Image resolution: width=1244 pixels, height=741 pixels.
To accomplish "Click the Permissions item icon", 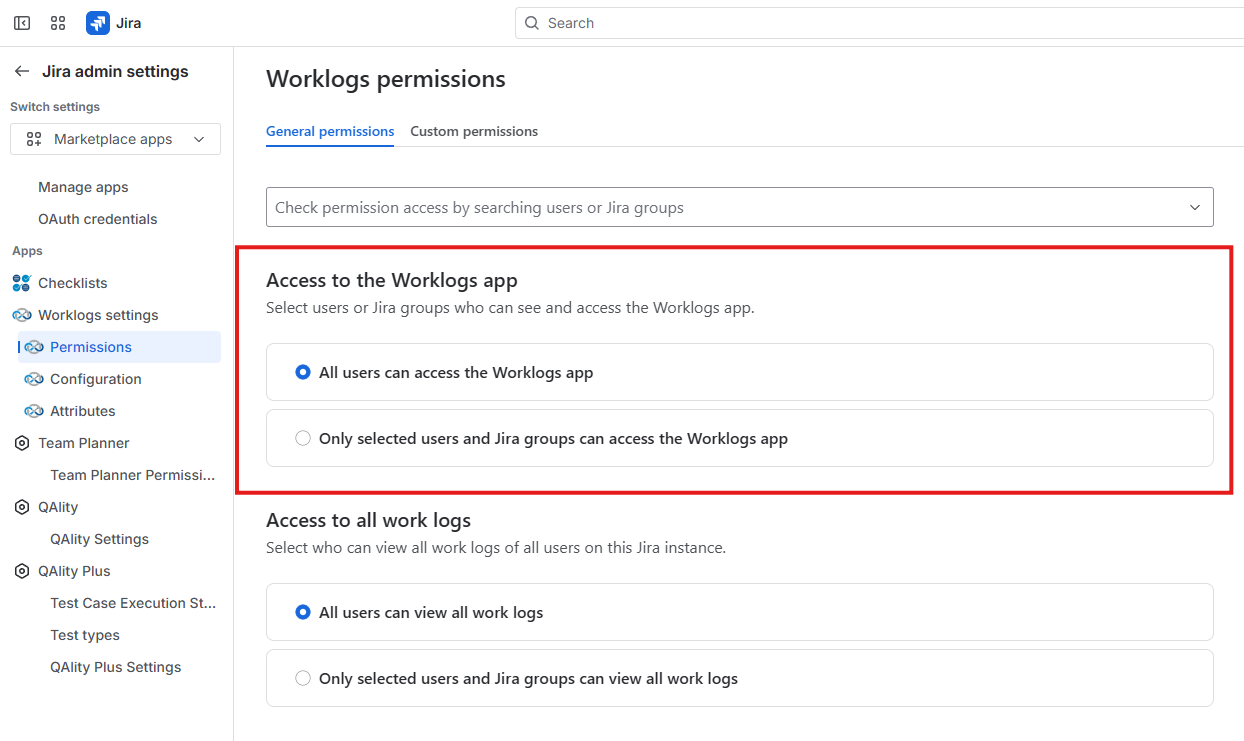I will pos(35,347).
